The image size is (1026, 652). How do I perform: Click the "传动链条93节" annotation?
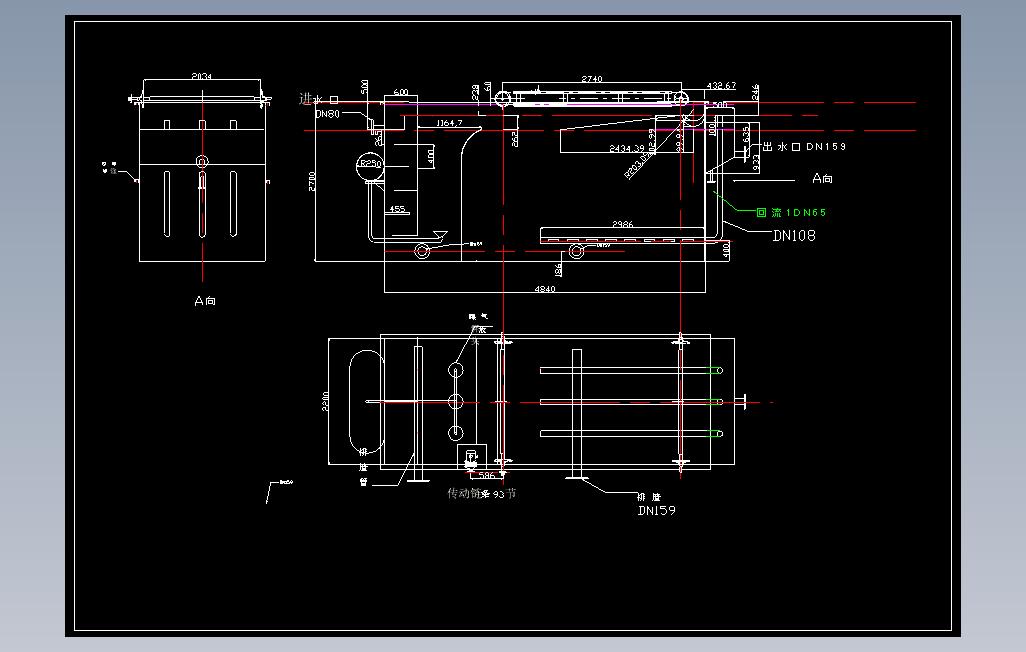[x=482, y=494]
